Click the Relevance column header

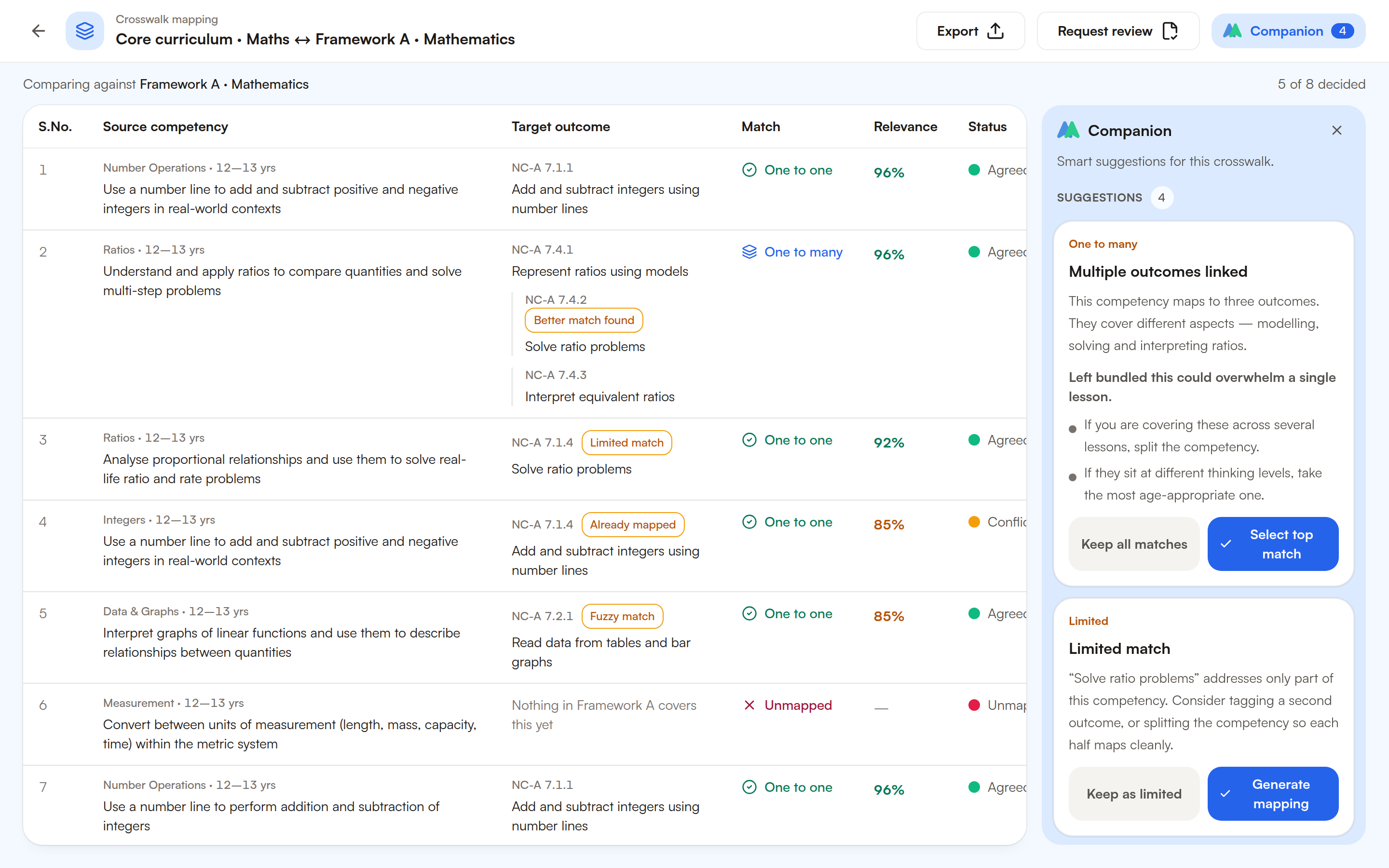(905, 127)
